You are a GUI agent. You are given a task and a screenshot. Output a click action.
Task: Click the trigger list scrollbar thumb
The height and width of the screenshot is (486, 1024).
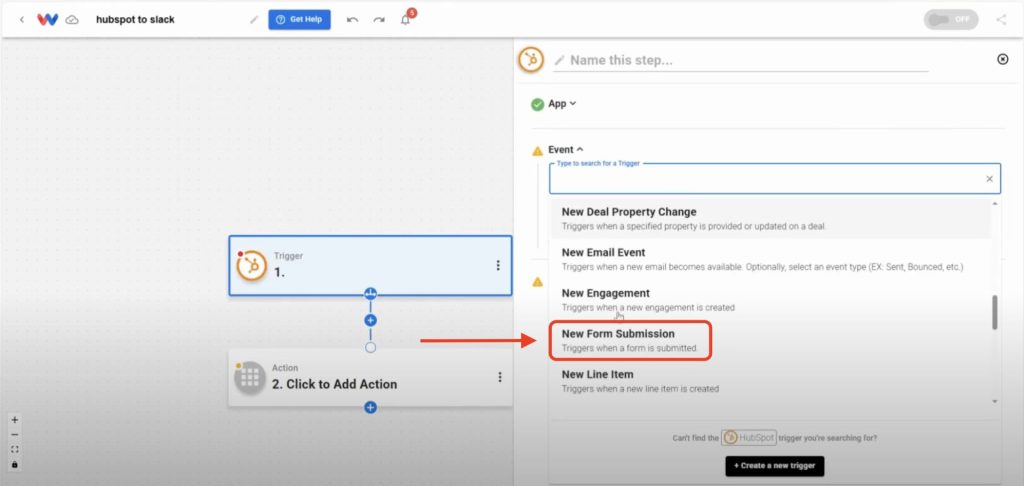[995, 312]
